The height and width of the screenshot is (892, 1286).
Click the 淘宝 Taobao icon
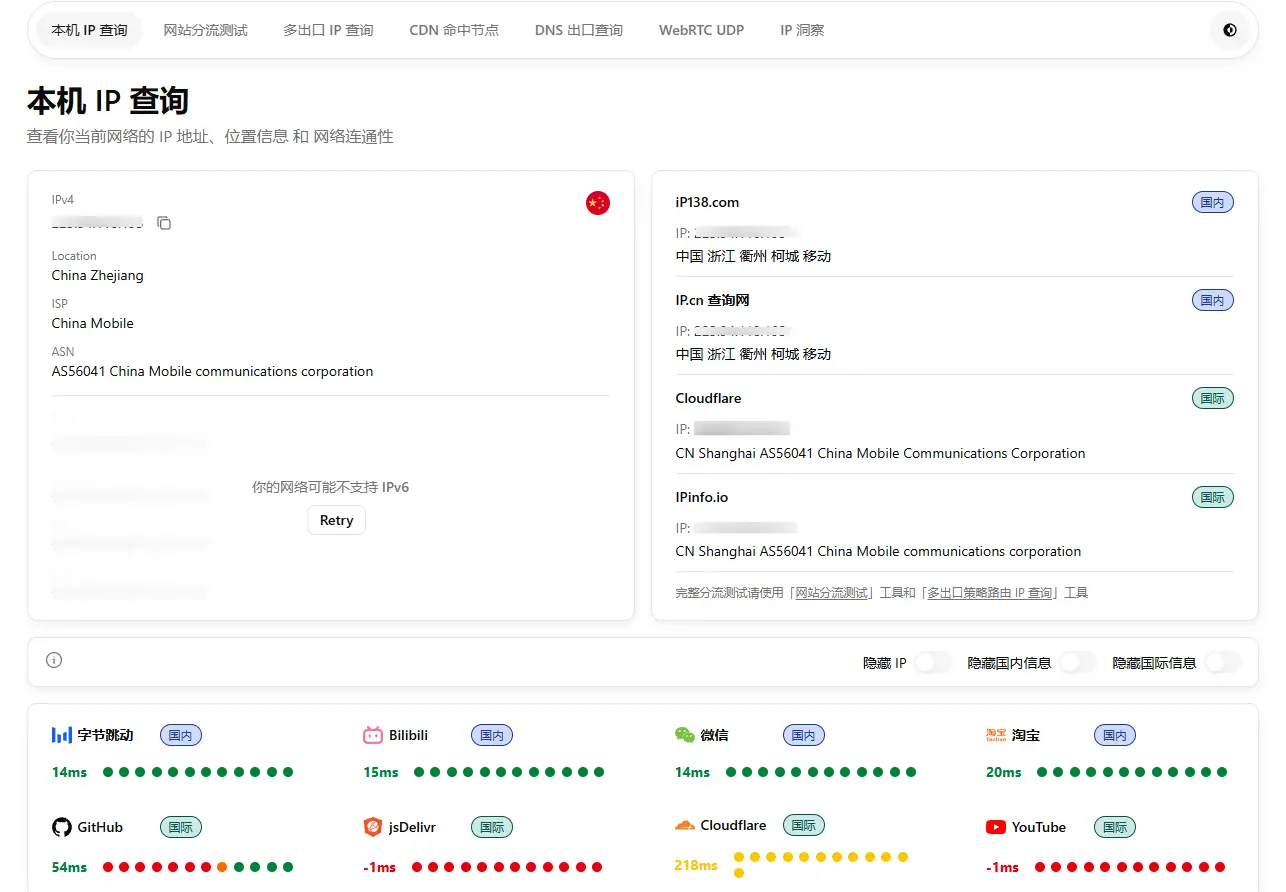coord(996,735)
